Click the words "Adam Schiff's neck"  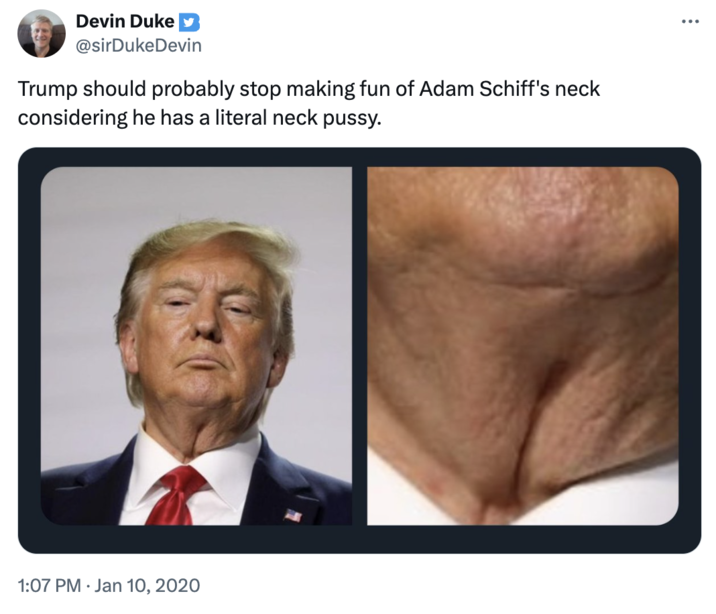[x=509, y=89]
